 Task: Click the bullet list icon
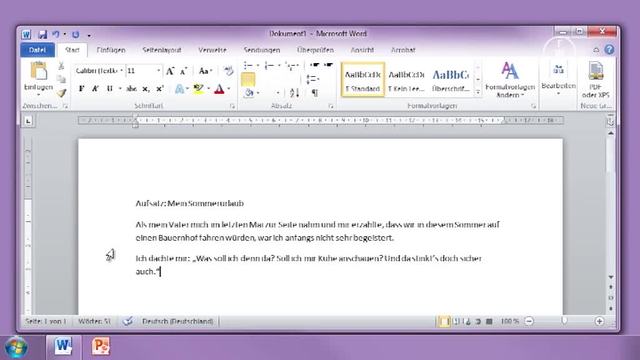click(x=248, y=65)
